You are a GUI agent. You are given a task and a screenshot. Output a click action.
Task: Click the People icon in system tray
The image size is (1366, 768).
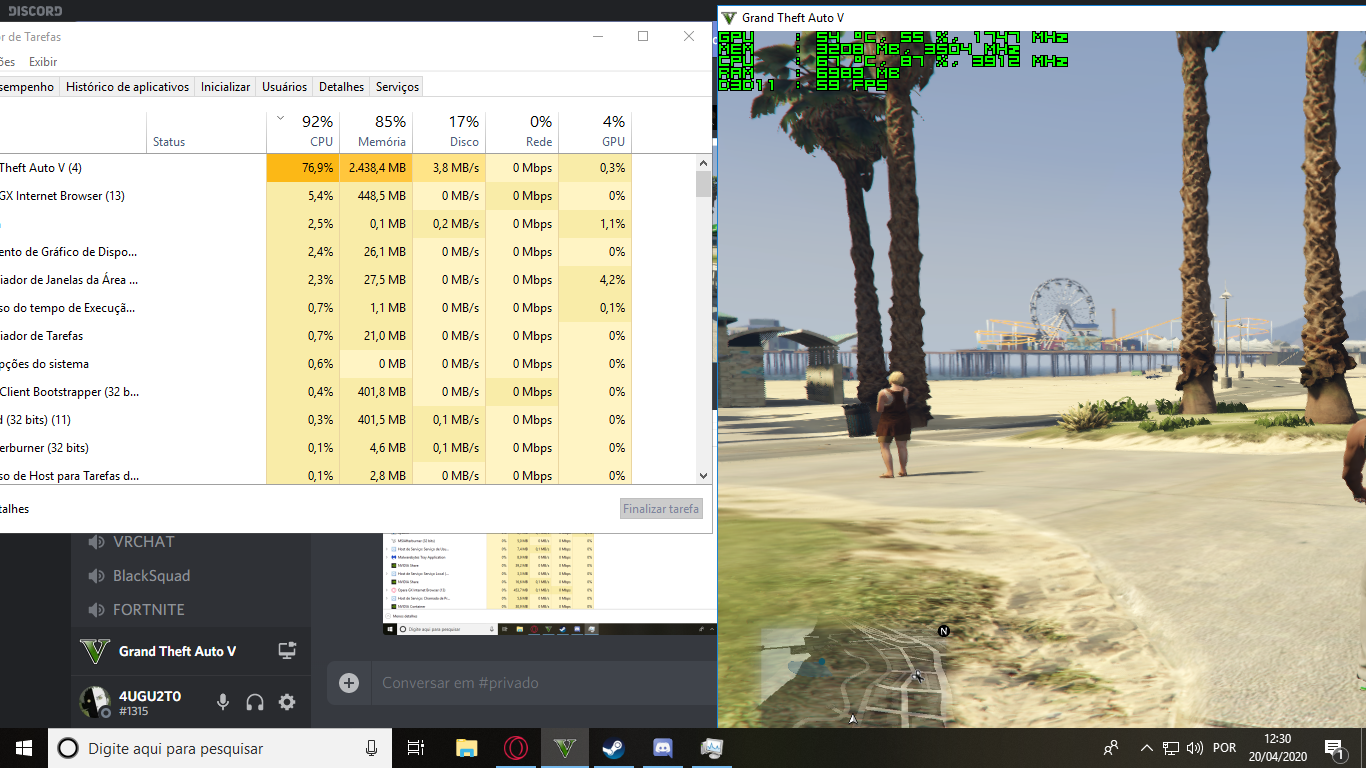tap(1111, 748)
